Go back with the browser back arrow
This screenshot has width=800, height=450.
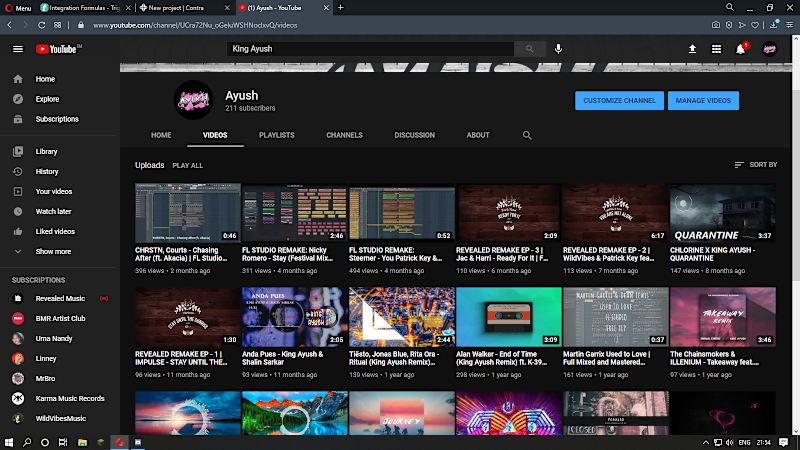pyautogui.click(x=10, y=25)
